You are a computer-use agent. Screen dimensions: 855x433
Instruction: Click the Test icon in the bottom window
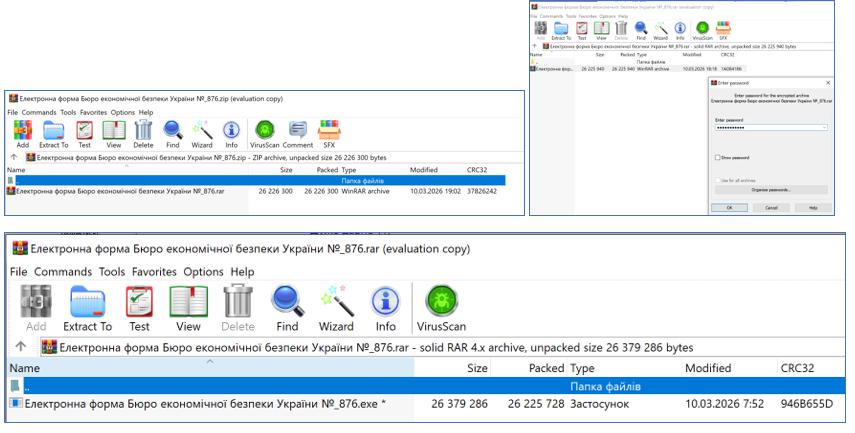pyautogui.click(x=139, y=307)
